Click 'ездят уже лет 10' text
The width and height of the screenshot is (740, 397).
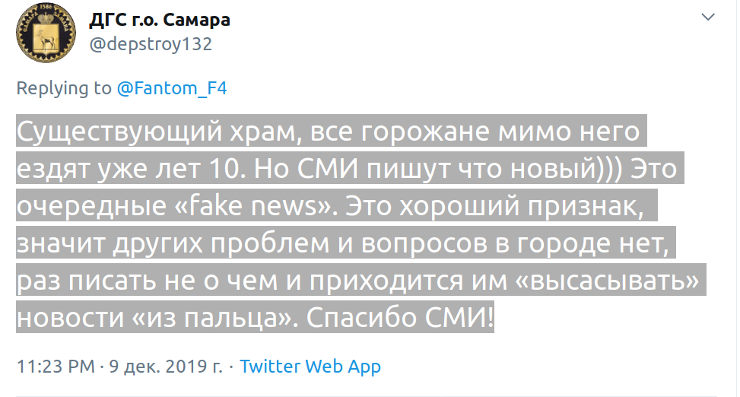click(x=131, y=169)
